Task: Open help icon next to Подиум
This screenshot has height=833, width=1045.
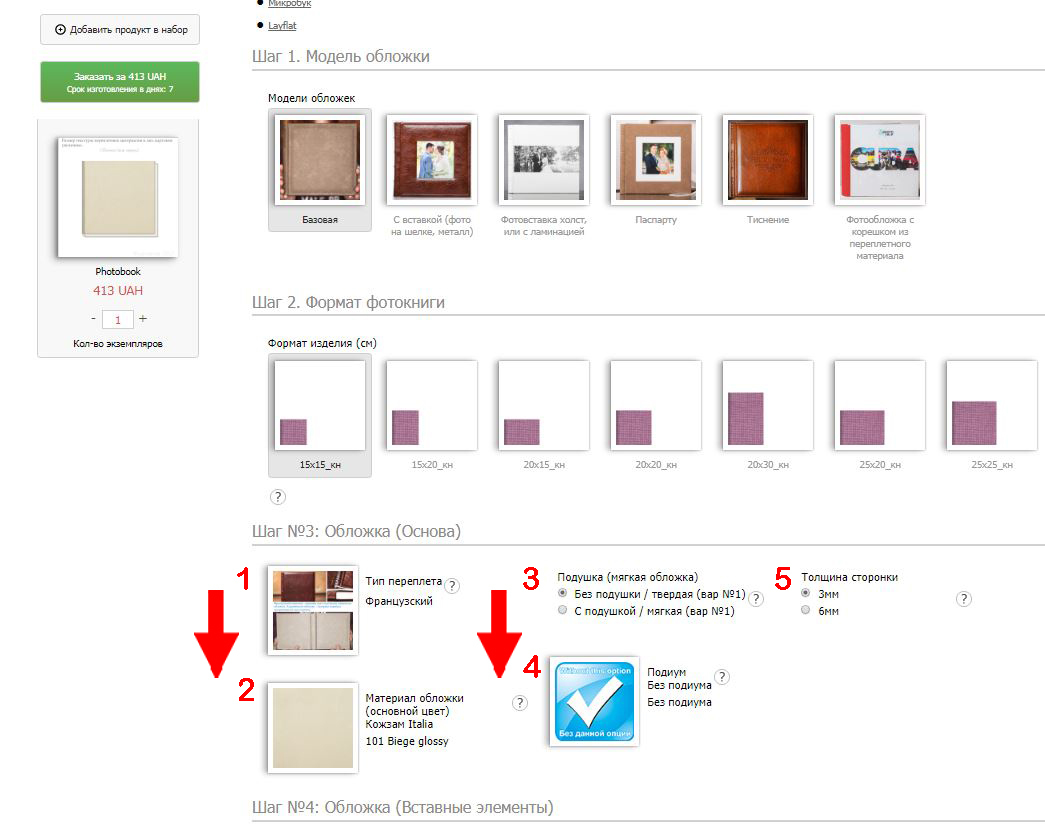Action: coord(722,677)
